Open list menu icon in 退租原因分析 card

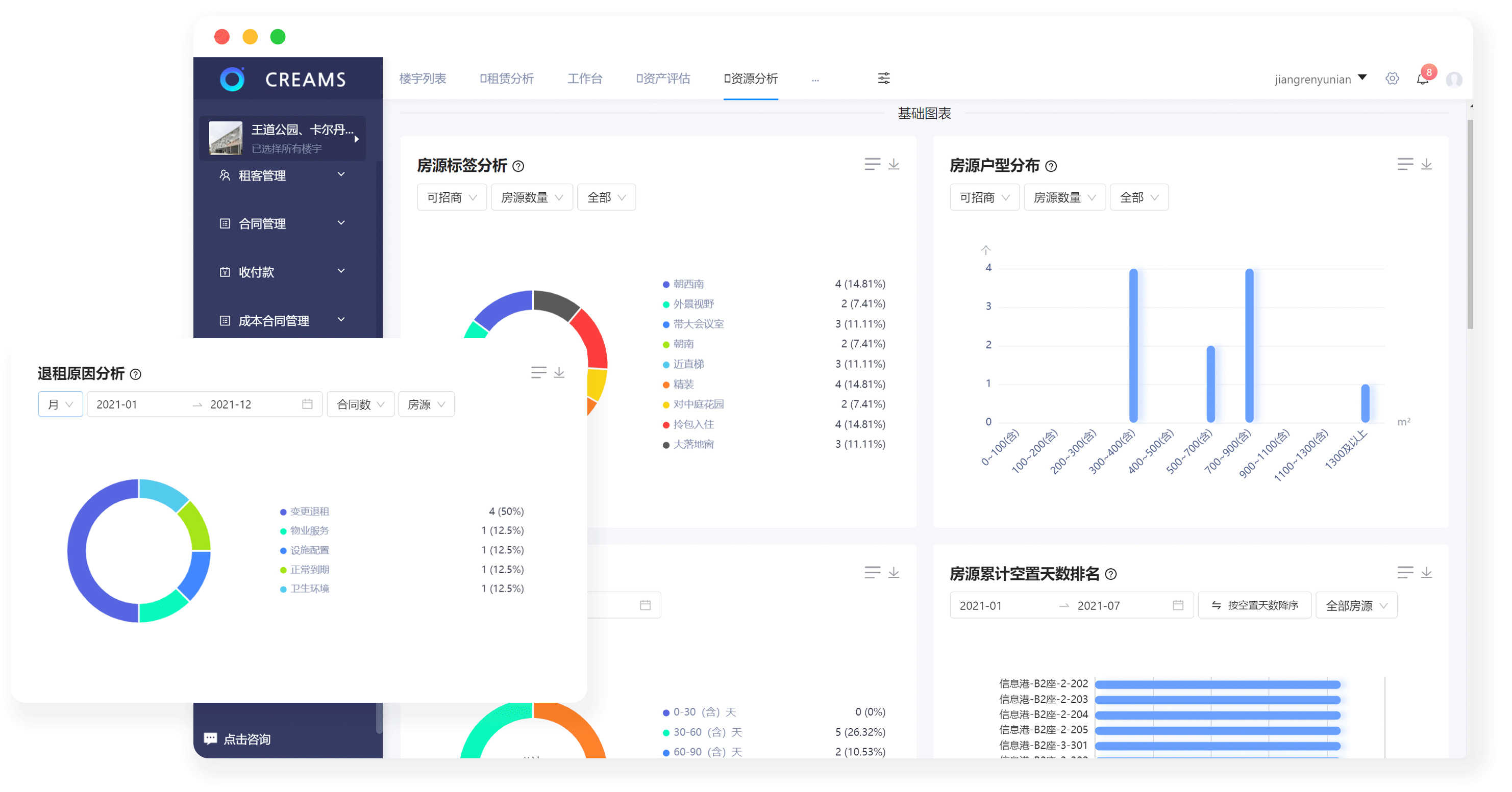pos(538,372)
